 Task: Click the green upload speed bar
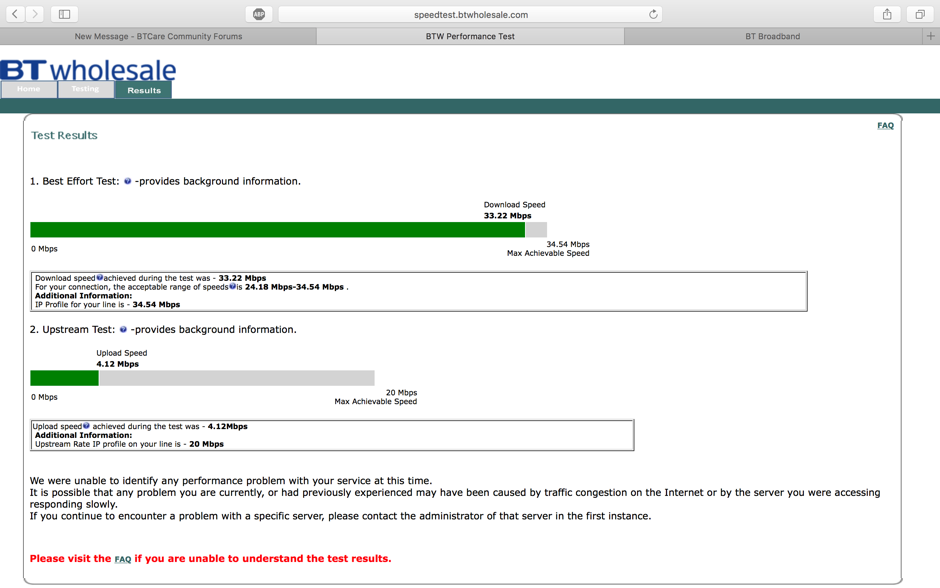point(64,378)
